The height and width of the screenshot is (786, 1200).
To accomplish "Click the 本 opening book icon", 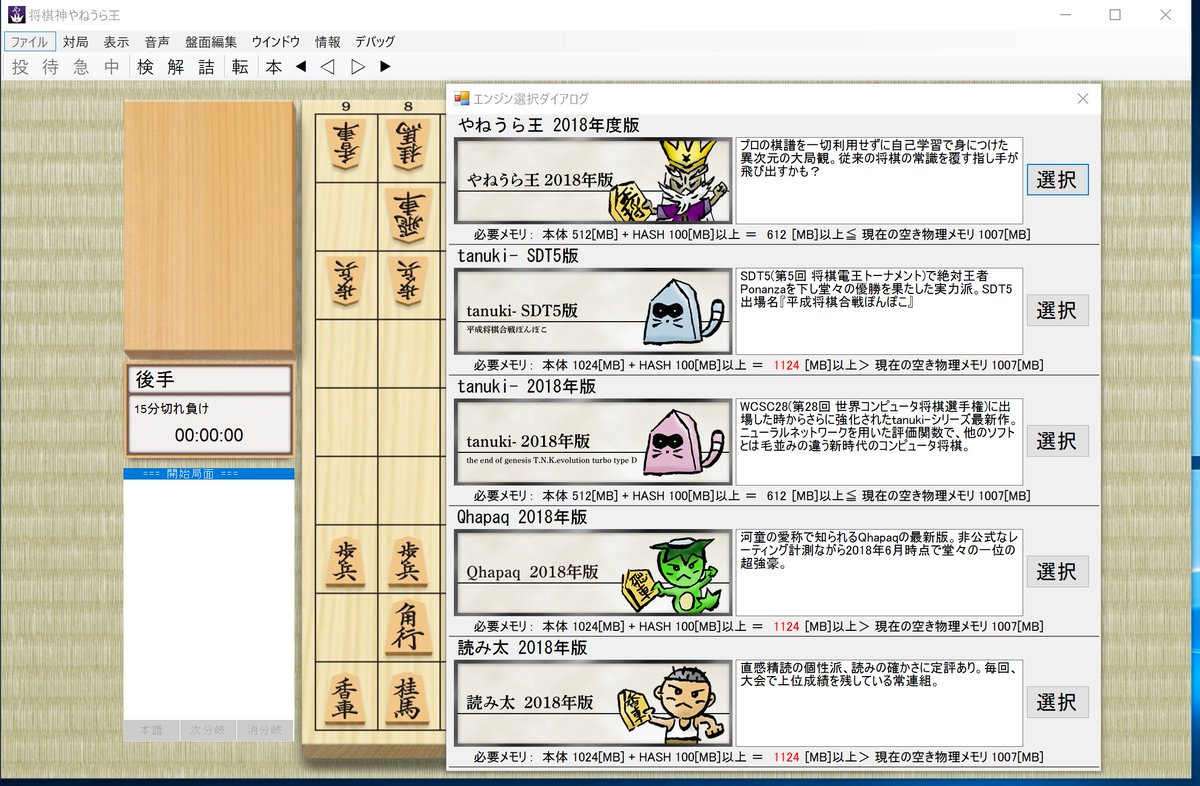I will click(x=271, y=67).
